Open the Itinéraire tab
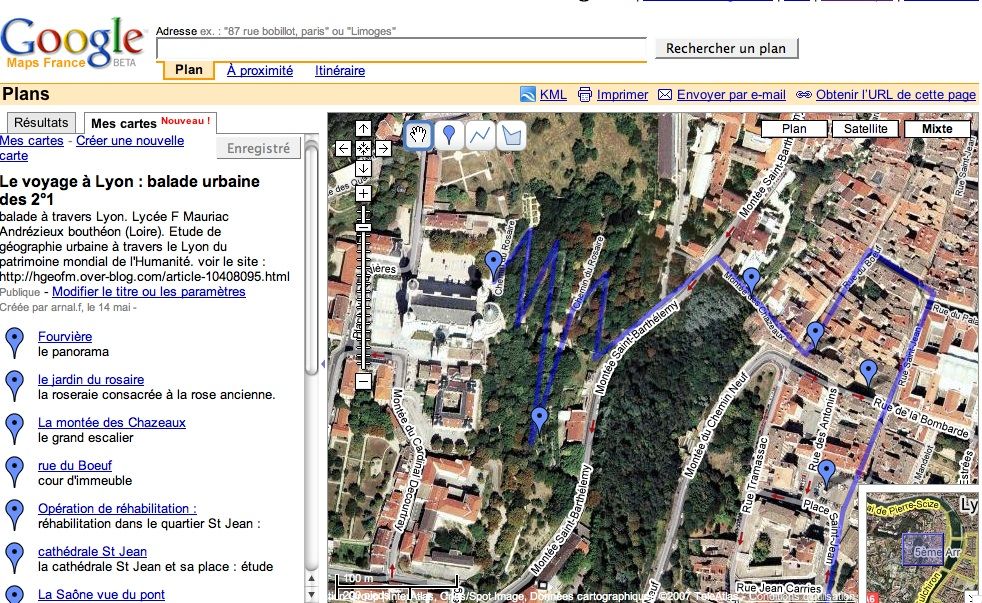This screenshot has width=982, height=603. tap(340, 71)
